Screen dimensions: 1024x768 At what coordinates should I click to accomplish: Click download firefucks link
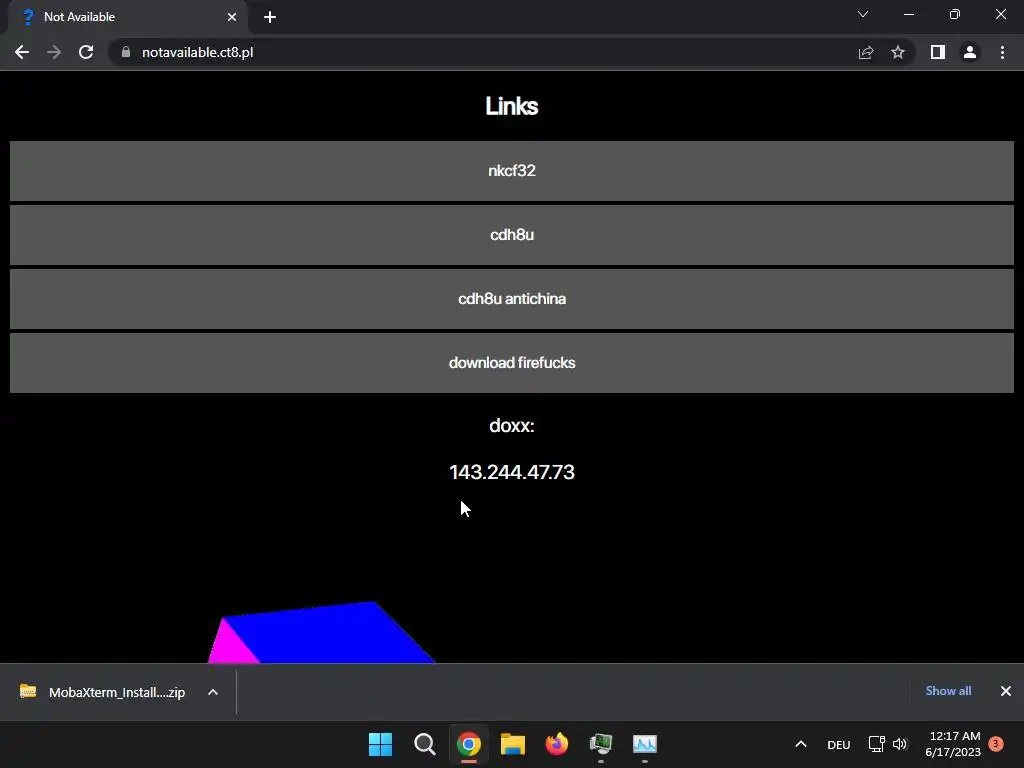click(x=512, y=363)
